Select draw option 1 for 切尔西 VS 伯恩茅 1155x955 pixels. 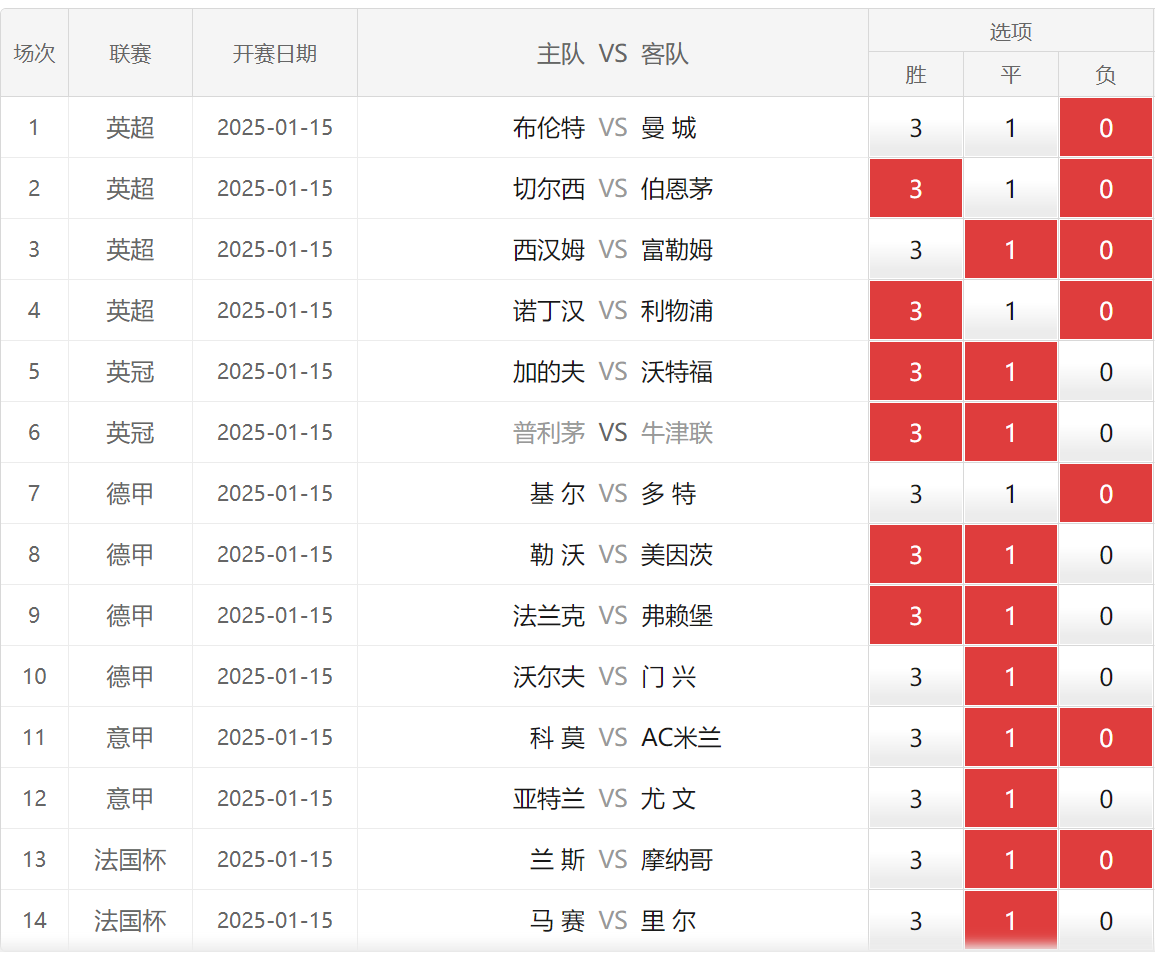point(1011,189)
